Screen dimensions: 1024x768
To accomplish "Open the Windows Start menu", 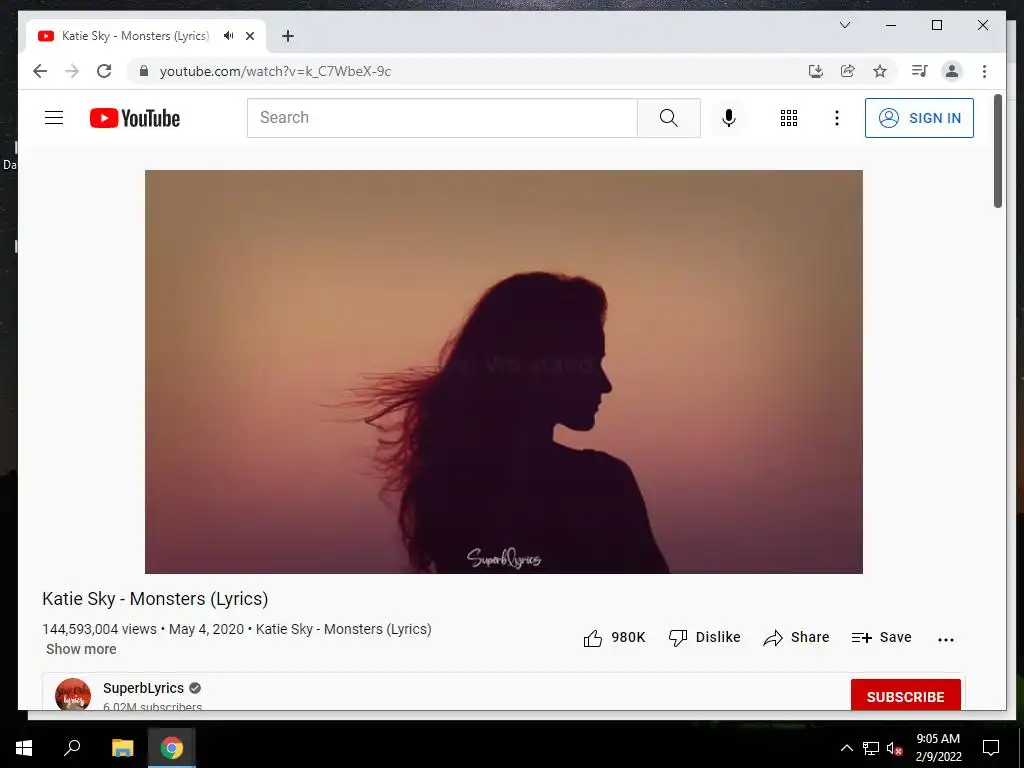I will click(x=24, y=748).
